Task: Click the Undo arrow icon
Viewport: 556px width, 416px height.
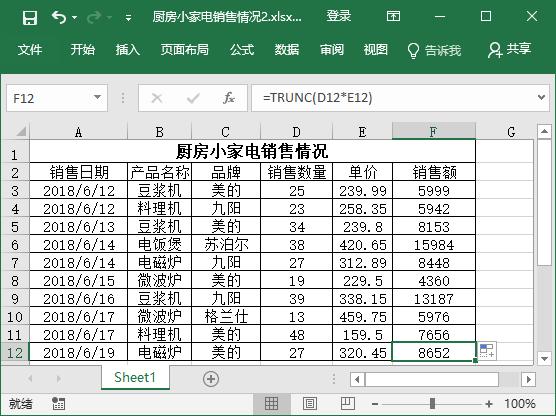Action: point(59,17)
